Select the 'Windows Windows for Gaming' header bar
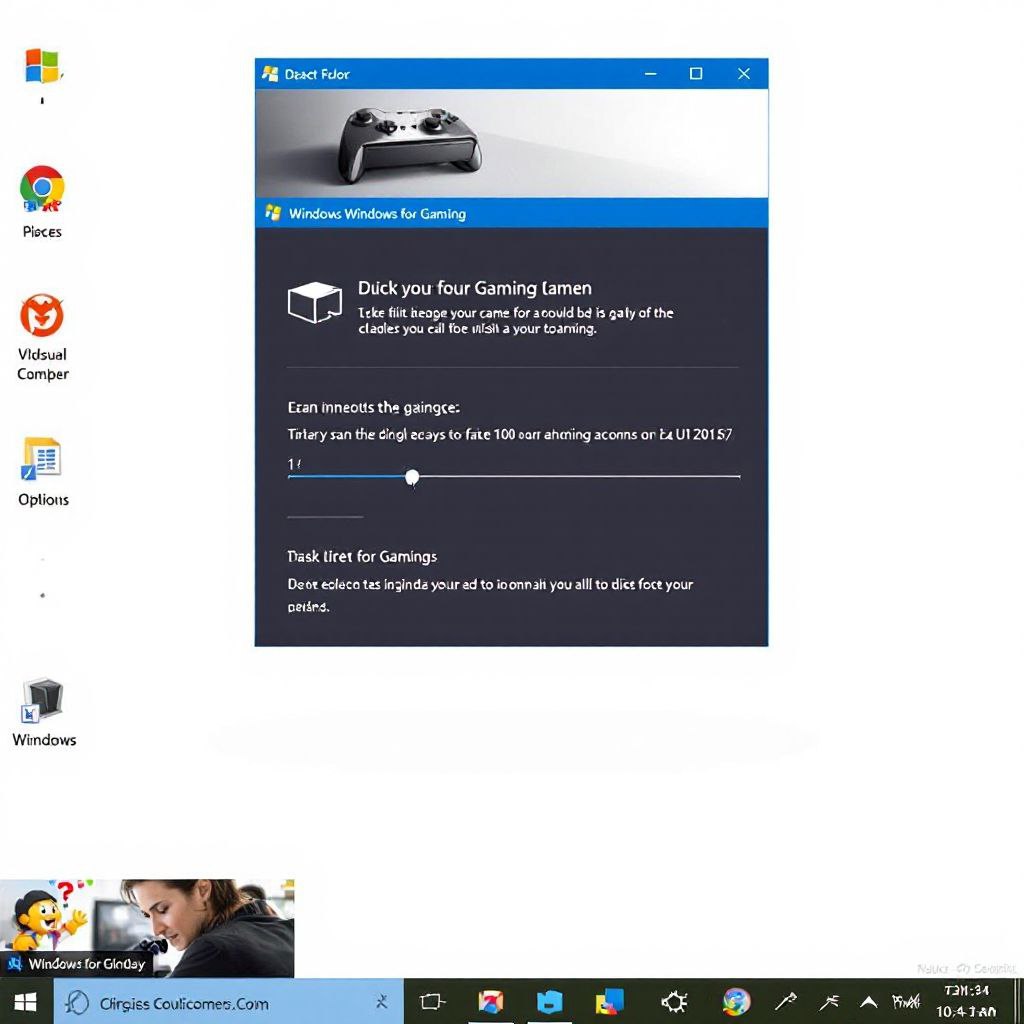 [511, 213]
